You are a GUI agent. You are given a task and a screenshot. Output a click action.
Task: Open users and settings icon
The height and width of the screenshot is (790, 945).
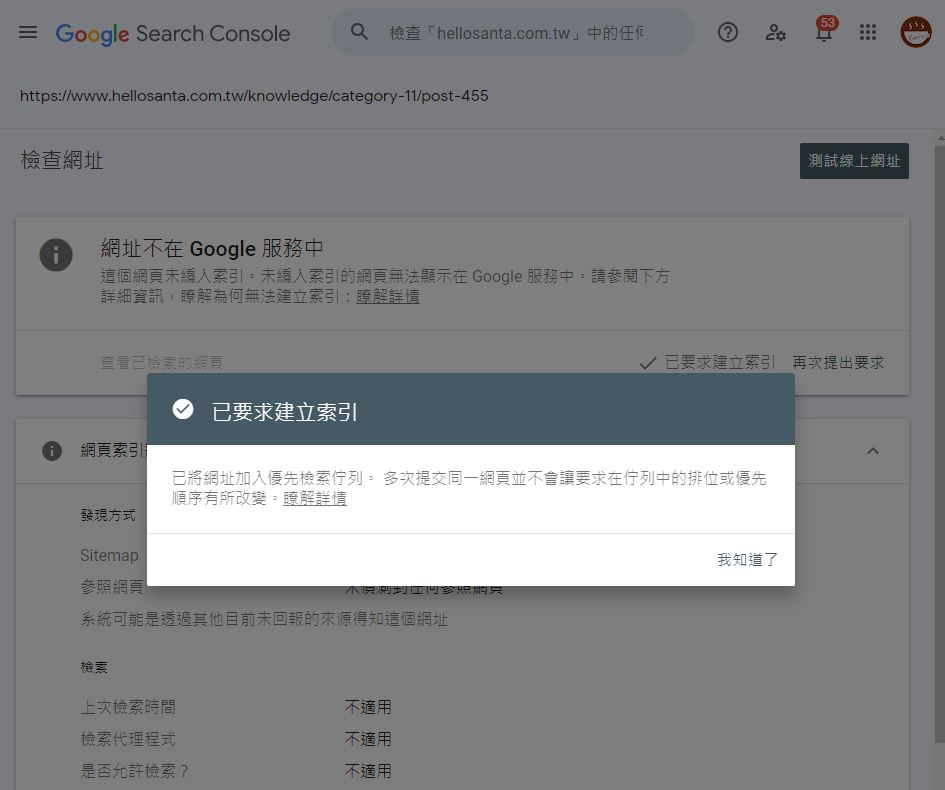pyautogui.click(x=775, y=32)
